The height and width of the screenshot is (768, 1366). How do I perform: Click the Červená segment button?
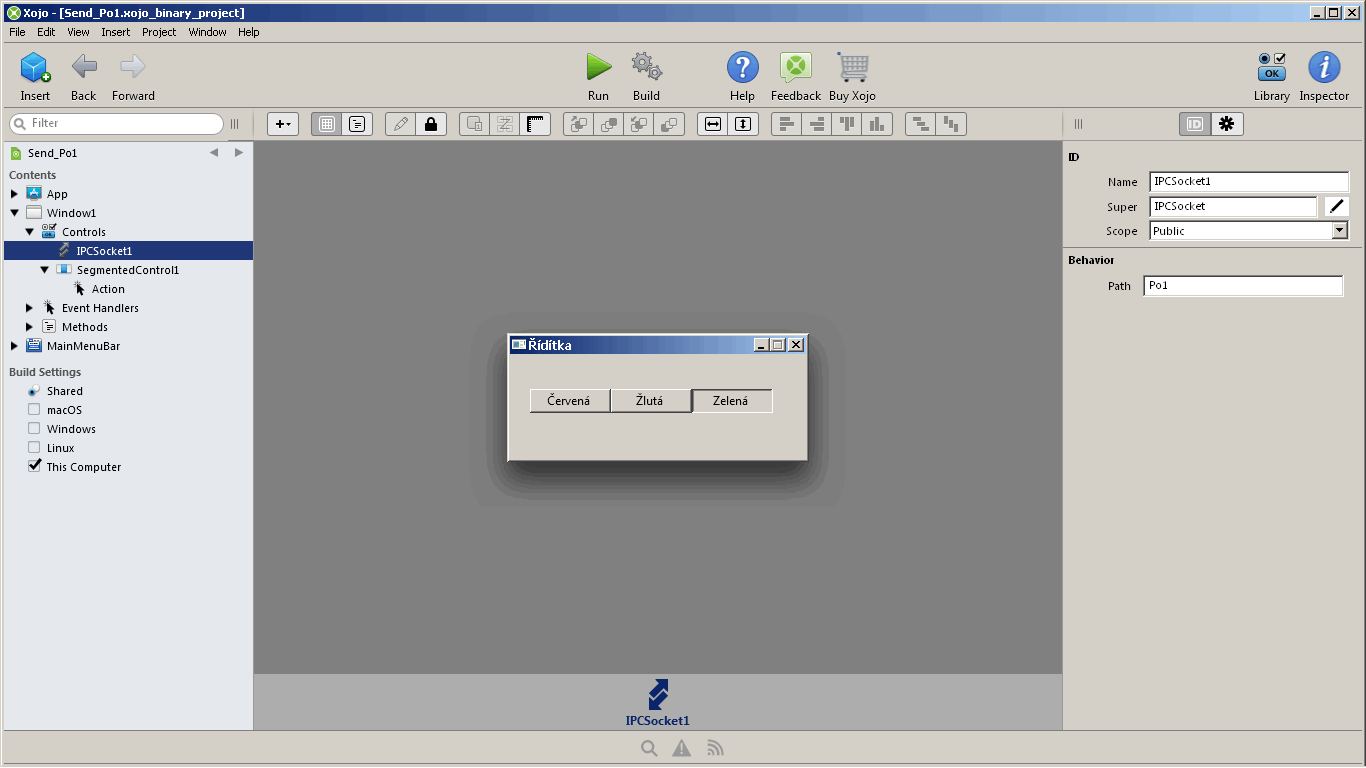pyautogui.click(x=569, y=401)
